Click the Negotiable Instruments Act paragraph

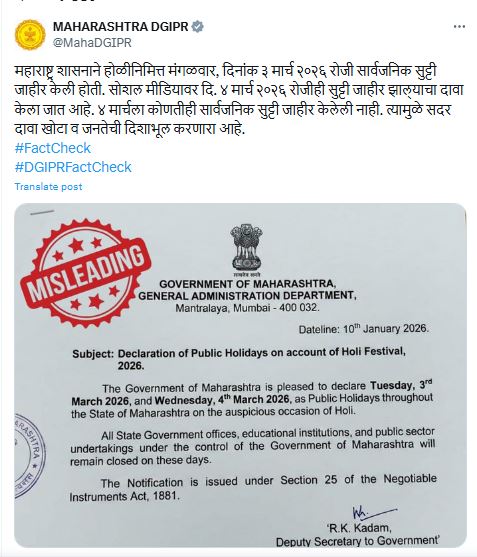point(253,488)
